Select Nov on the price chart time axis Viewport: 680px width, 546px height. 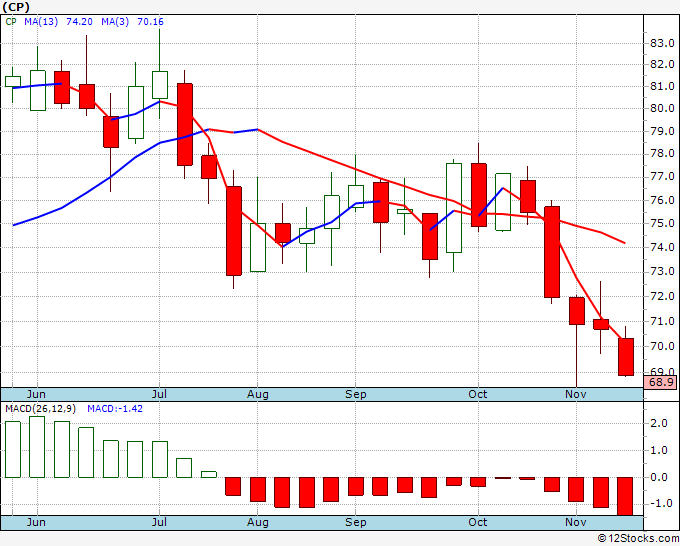(x=576, y=394)
